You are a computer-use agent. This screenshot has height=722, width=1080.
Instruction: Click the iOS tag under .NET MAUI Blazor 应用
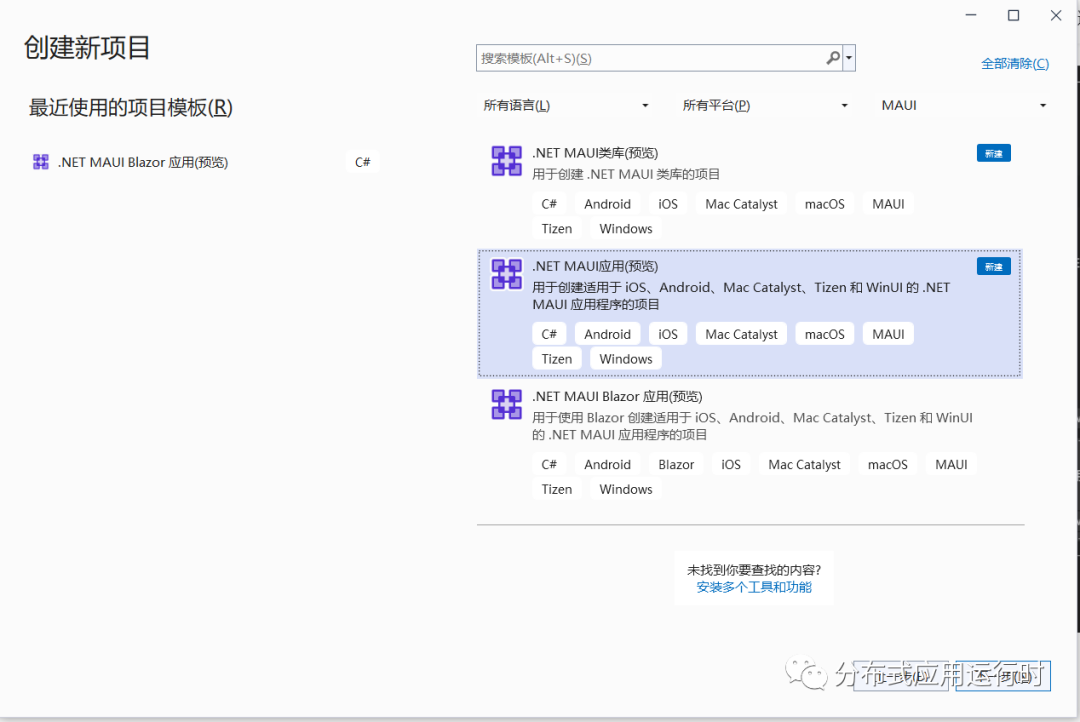[731, 464]
